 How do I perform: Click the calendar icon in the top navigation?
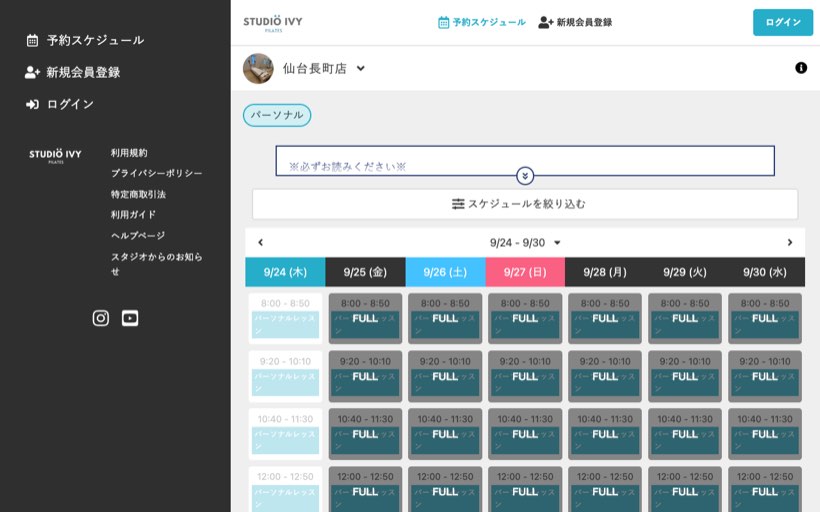pos(443,22)
